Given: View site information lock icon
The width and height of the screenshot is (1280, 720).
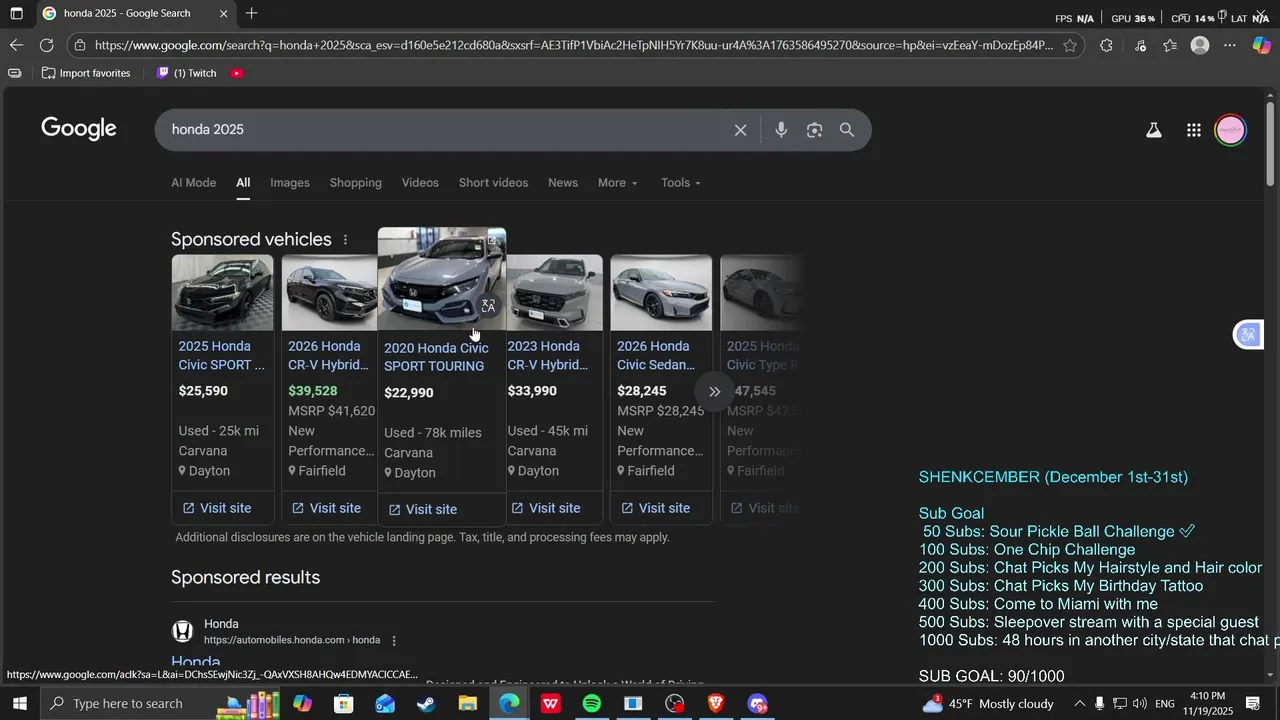Looking at the screenshot, I should (x=80, y=45).
